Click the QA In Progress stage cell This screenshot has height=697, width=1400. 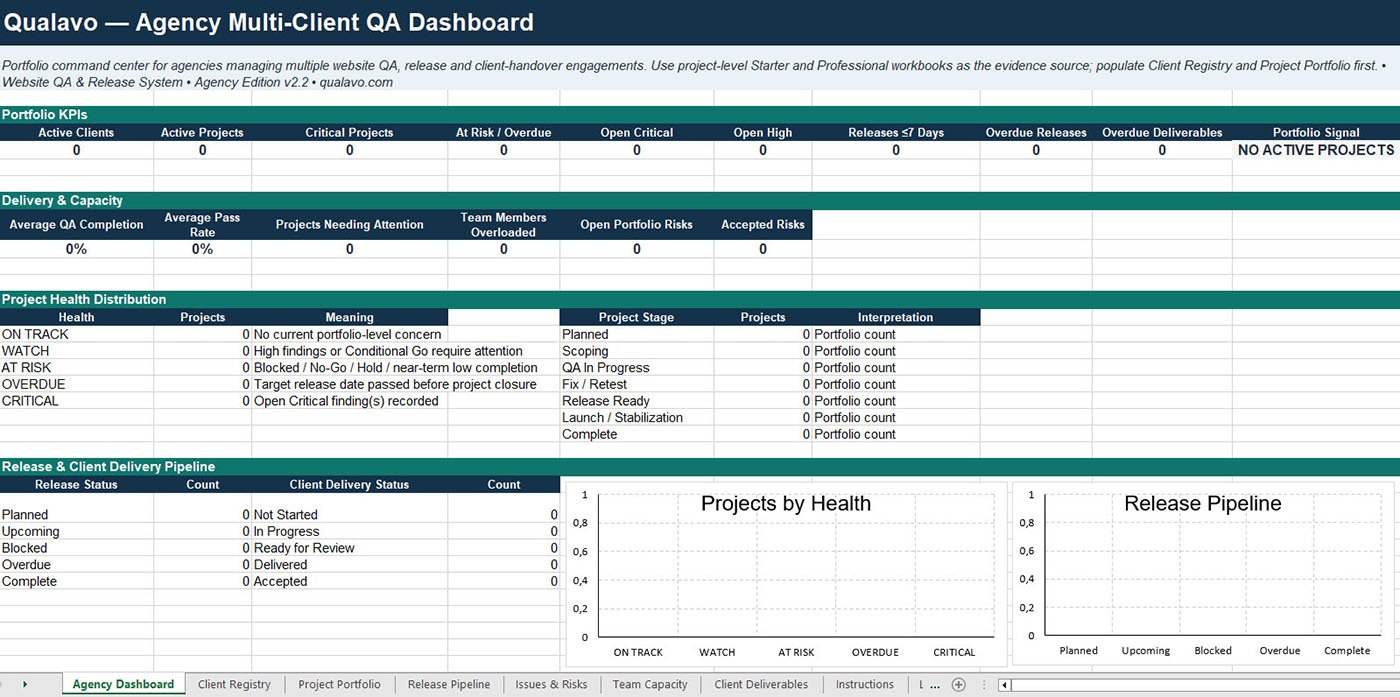coord(637,367)
